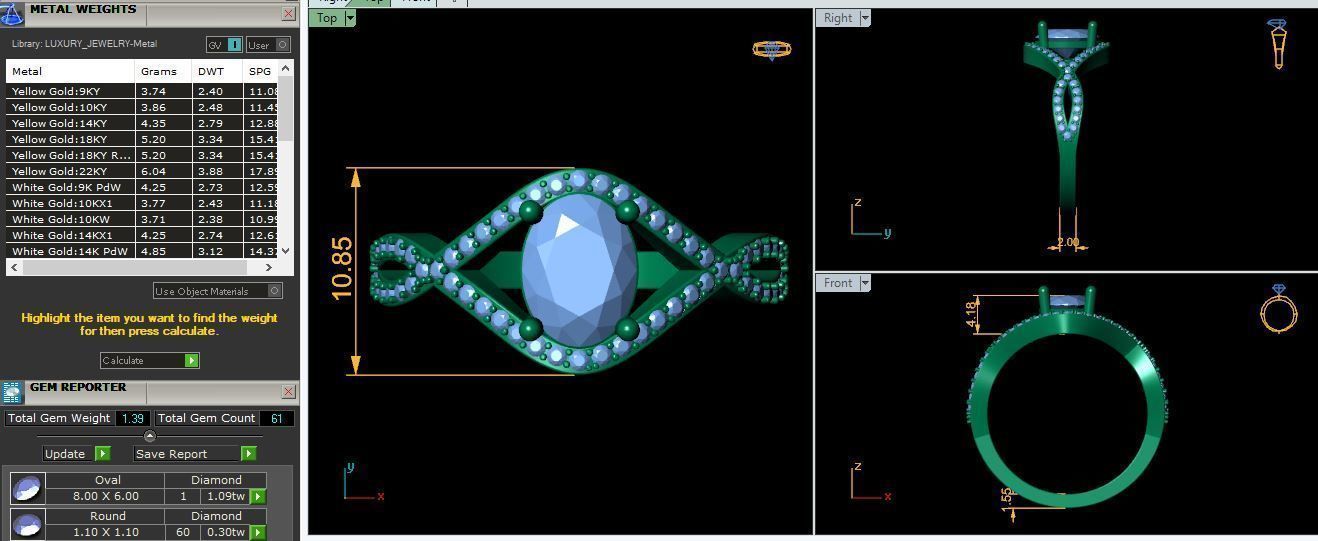Click the oval blue center stone
Screen dimensions: 1318x541
coord(579,271)
